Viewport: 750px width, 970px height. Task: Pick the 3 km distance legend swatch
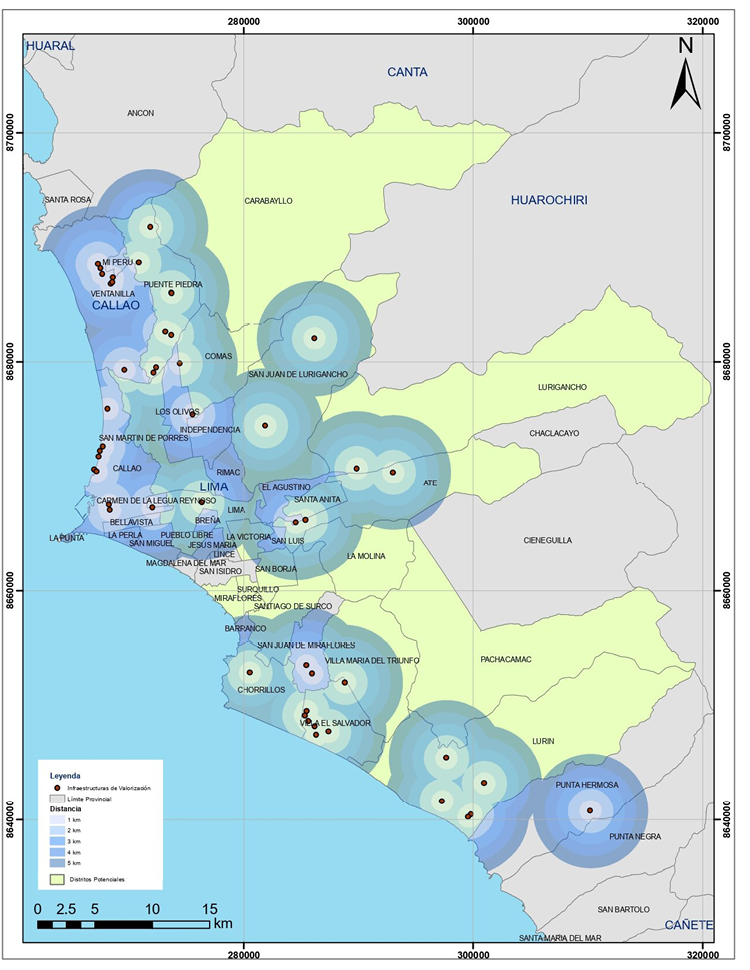[57, 841]
